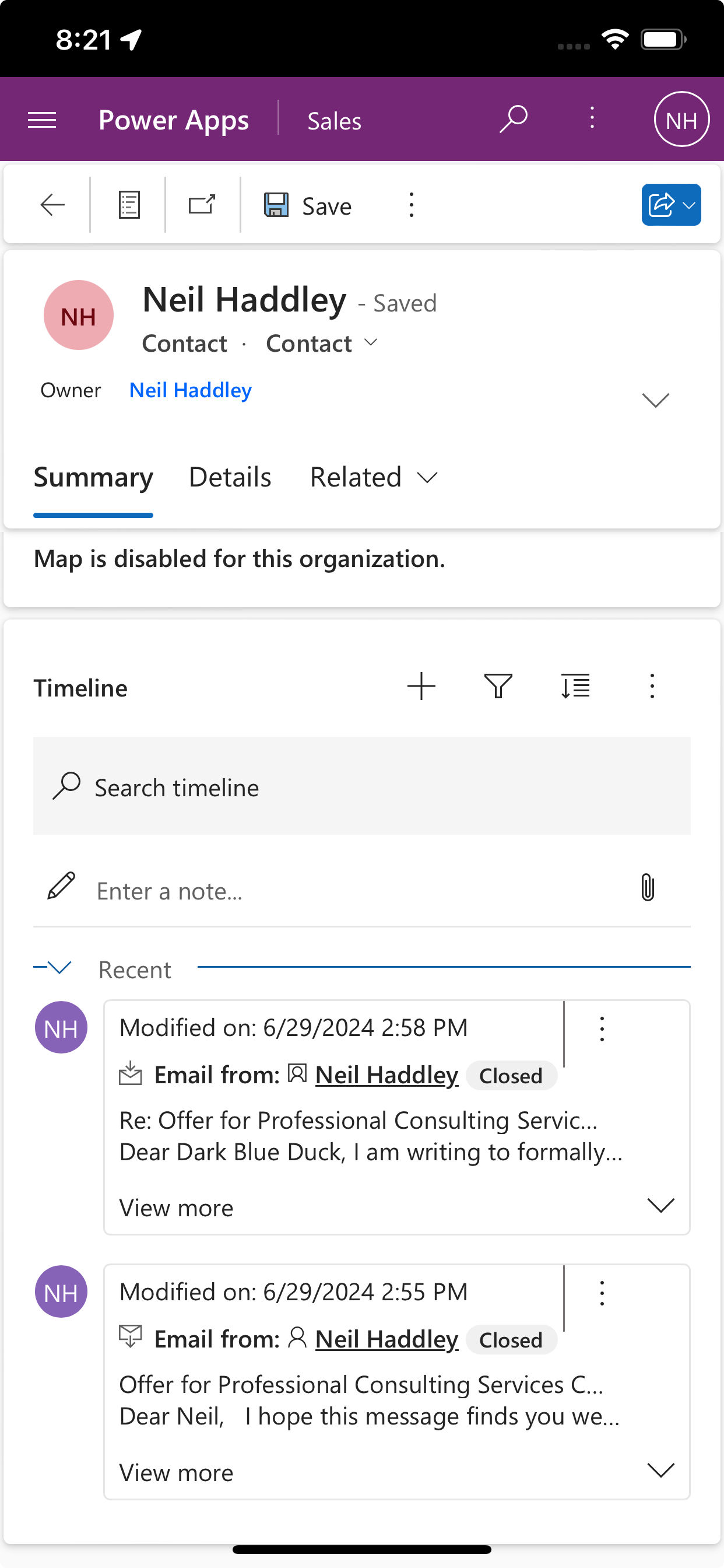The image size is (724, 1568).
Task: Tap the sent email icon on 2:55 PM entry
Action: [x=130, y=1336]
